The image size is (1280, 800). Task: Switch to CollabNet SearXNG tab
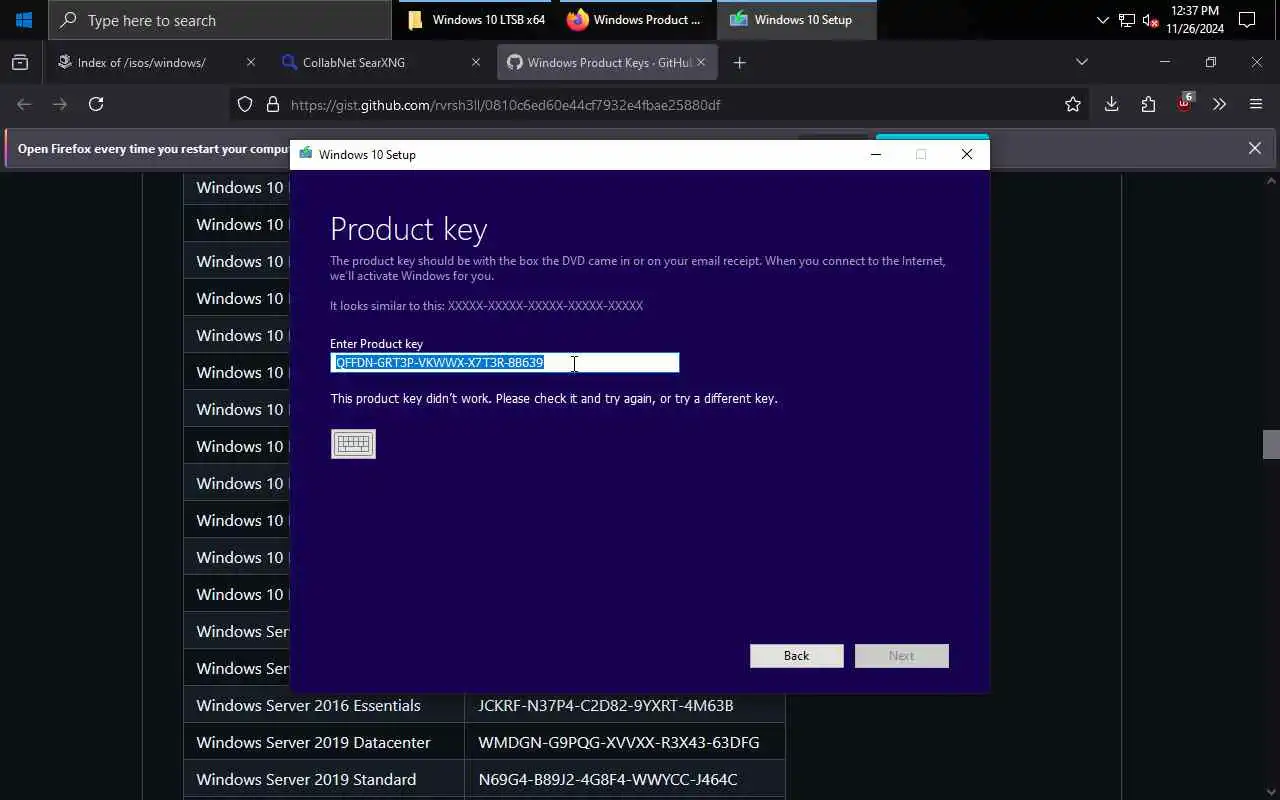click(381, 62)
